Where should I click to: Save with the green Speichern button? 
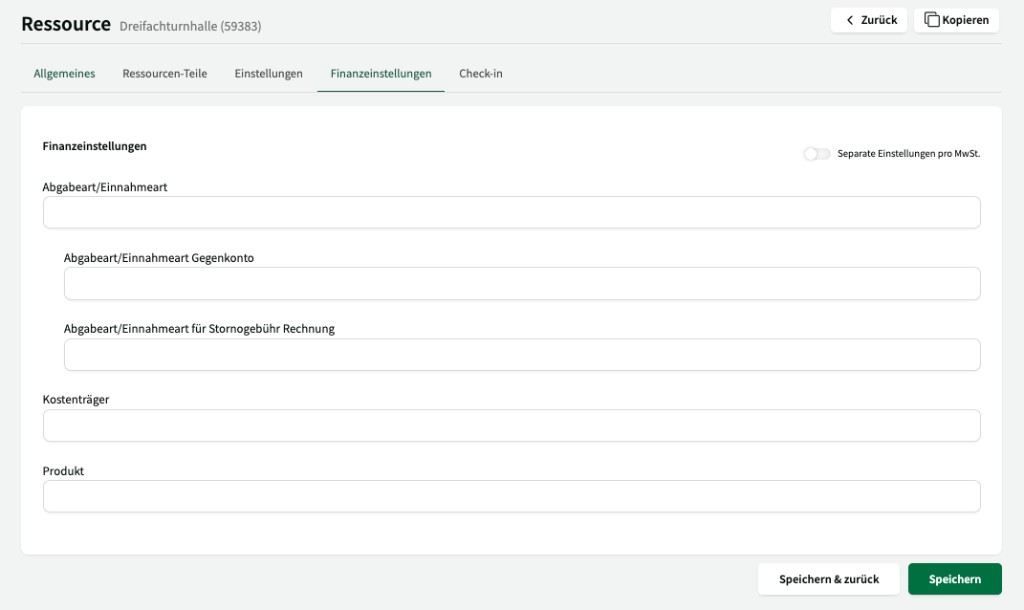953,578
